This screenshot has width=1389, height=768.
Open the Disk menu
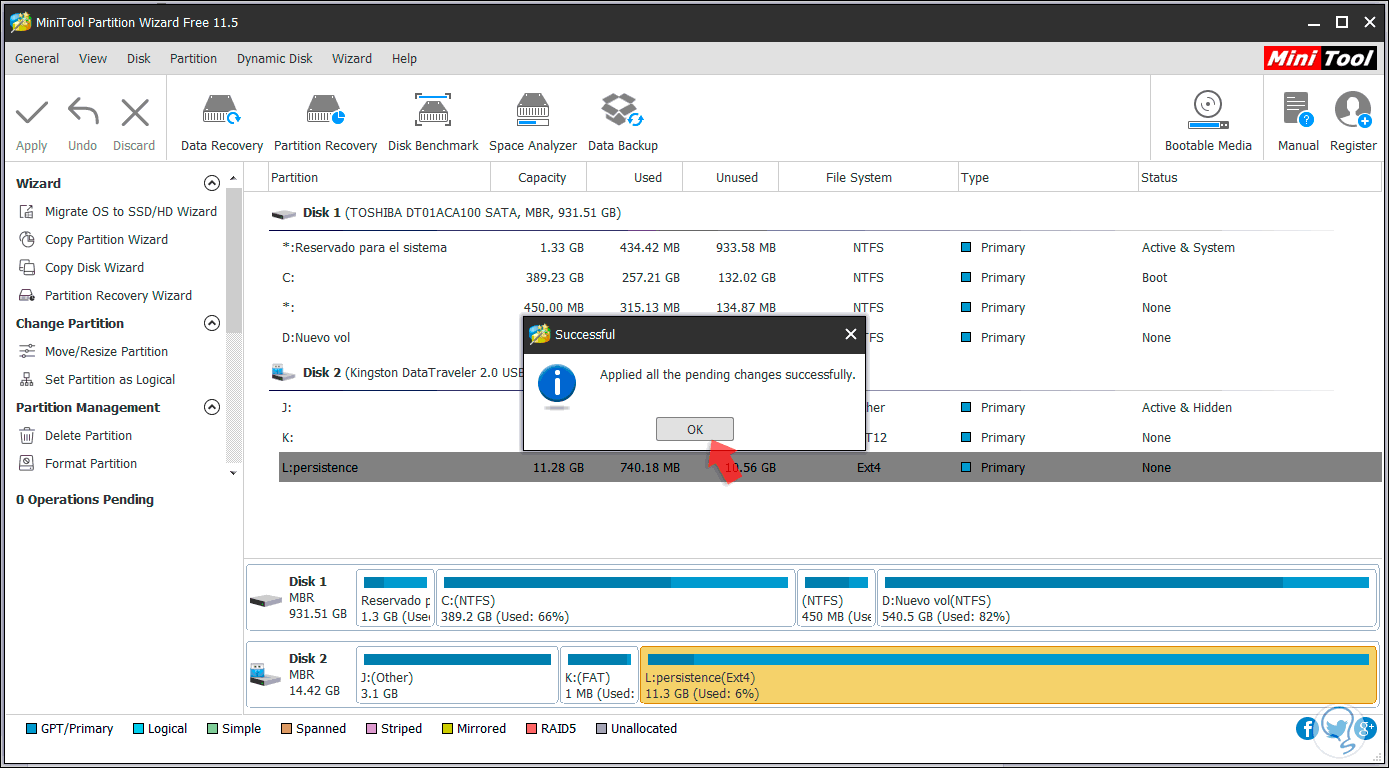[139, 59]
